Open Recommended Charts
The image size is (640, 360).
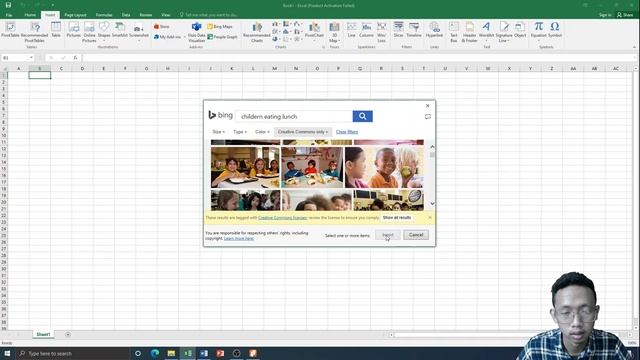click(x=257, y=32)
